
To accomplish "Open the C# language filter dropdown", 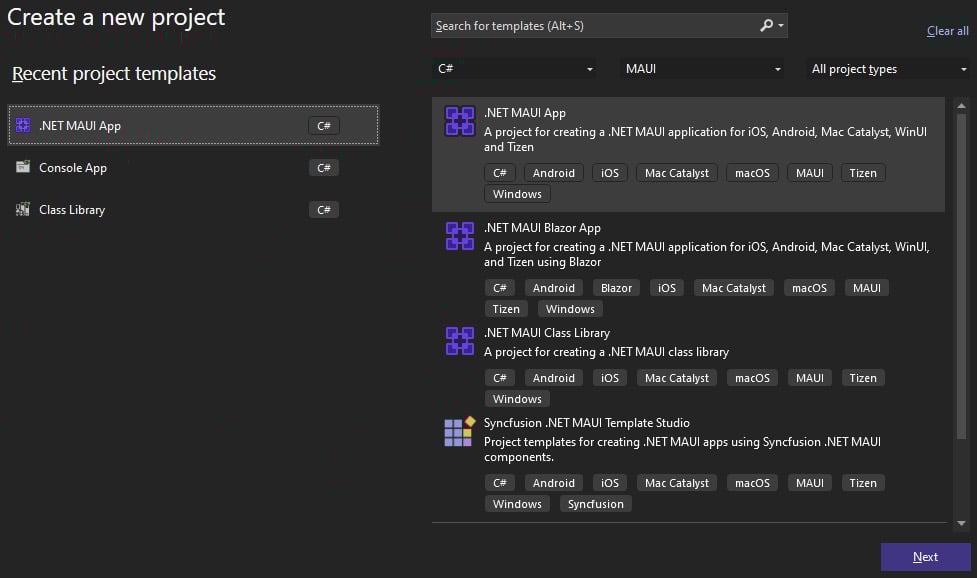I will pos(514,69).
